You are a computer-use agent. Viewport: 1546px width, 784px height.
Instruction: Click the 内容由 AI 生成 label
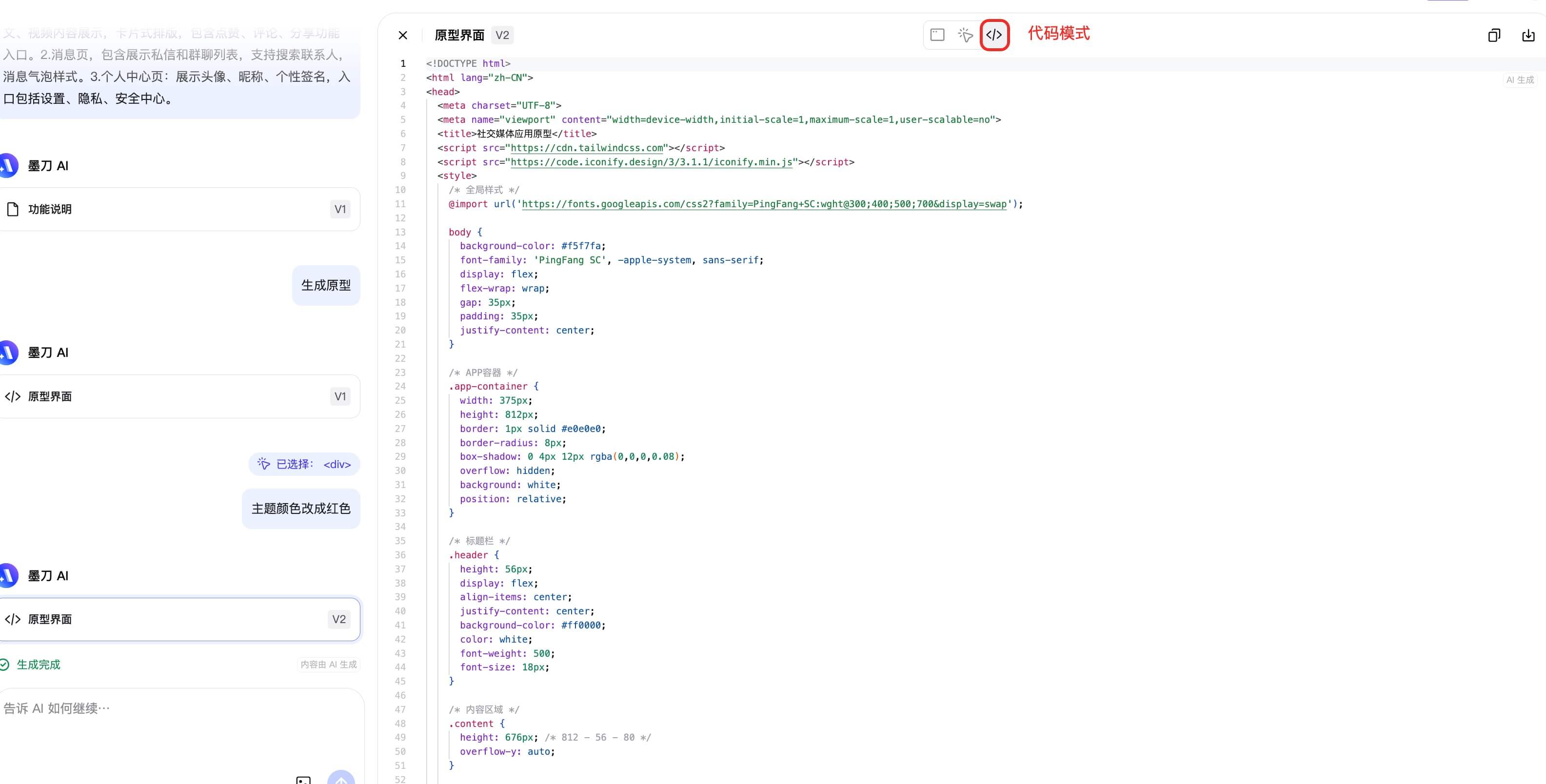pos(328,665)
